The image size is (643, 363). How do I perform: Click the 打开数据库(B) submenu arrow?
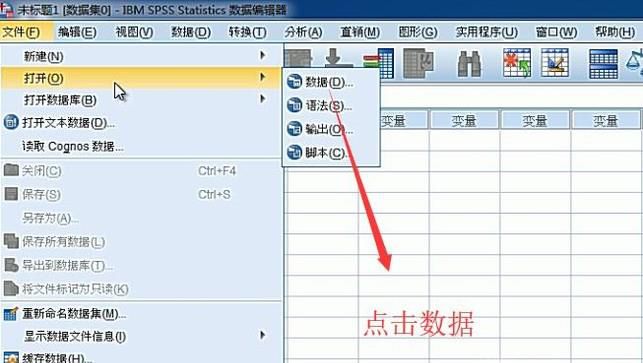coord(262,98)
